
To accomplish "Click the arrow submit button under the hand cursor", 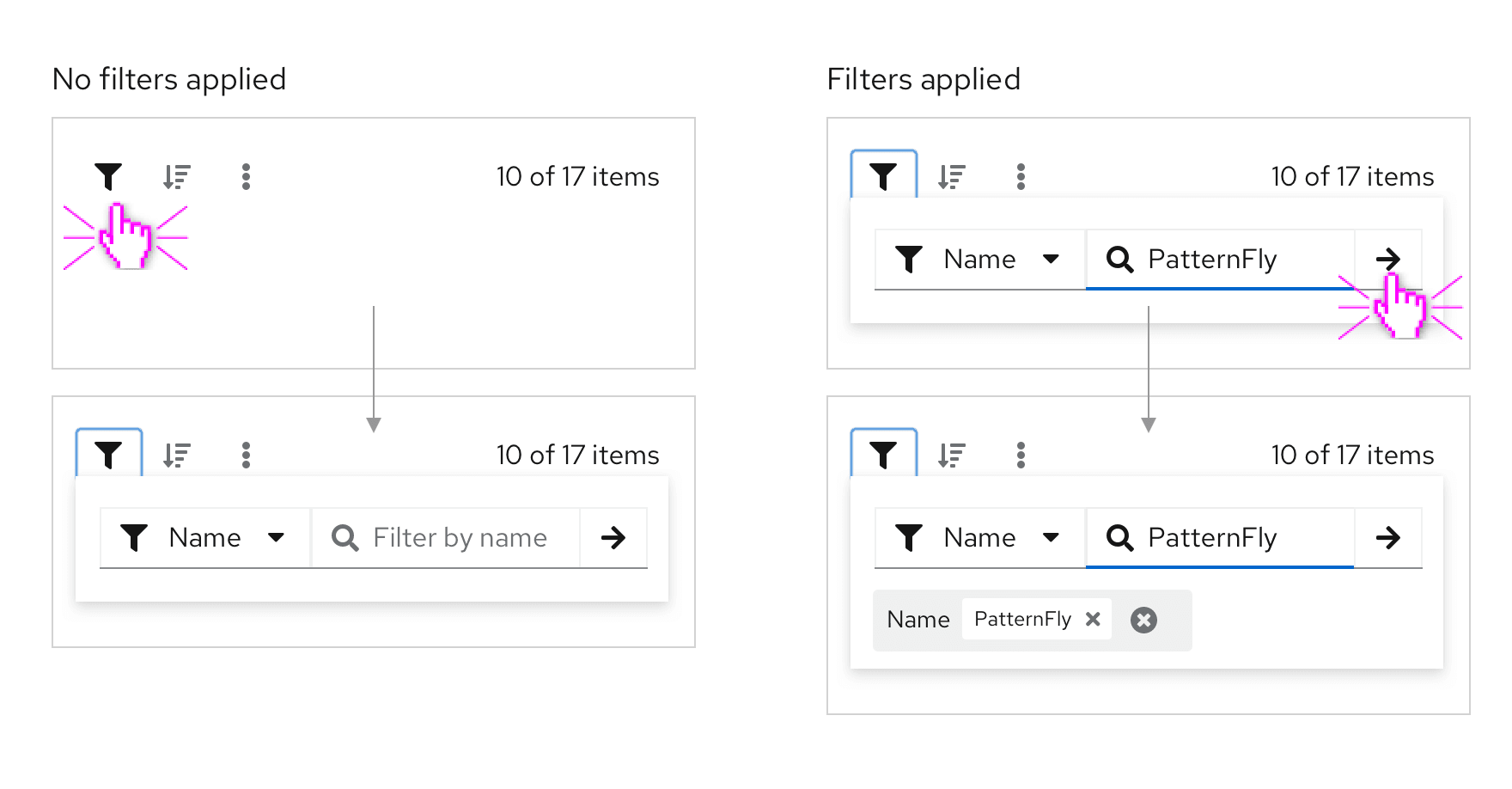I will click(x=1387, y=259).
